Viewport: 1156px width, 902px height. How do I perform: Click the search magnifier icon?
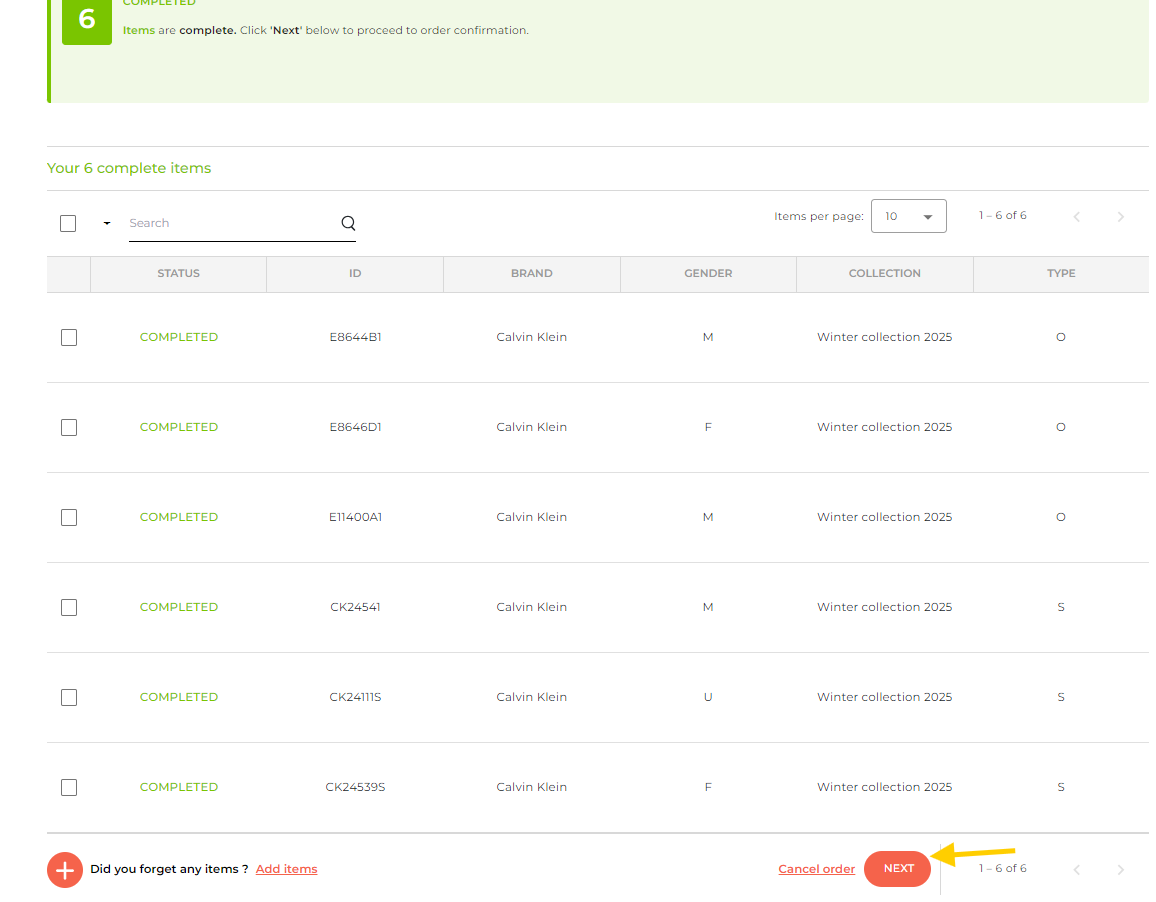[348, 223]
